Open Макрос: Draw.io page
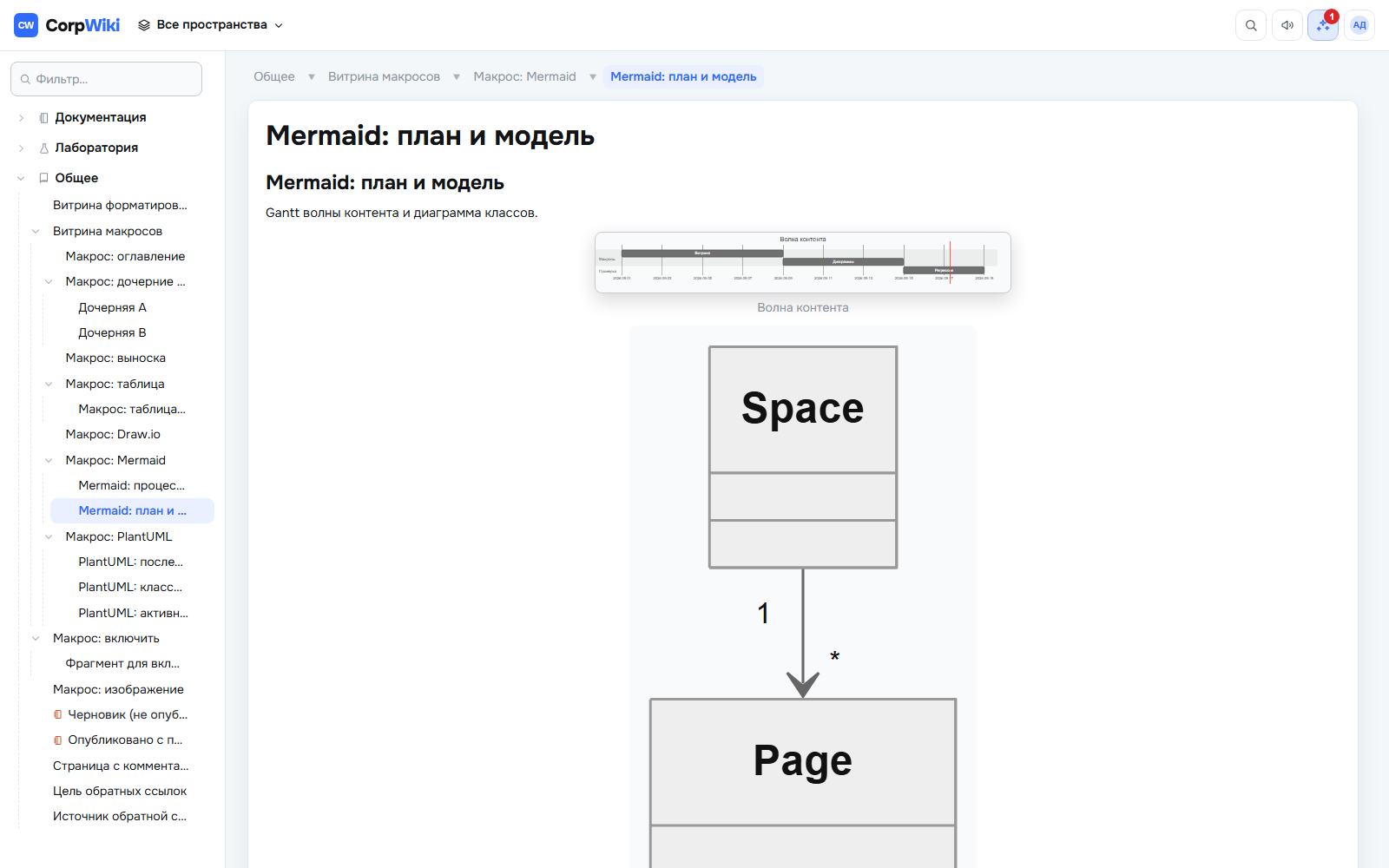The height and width of the screenshot is (868, 1389). [x=113, y=434]
